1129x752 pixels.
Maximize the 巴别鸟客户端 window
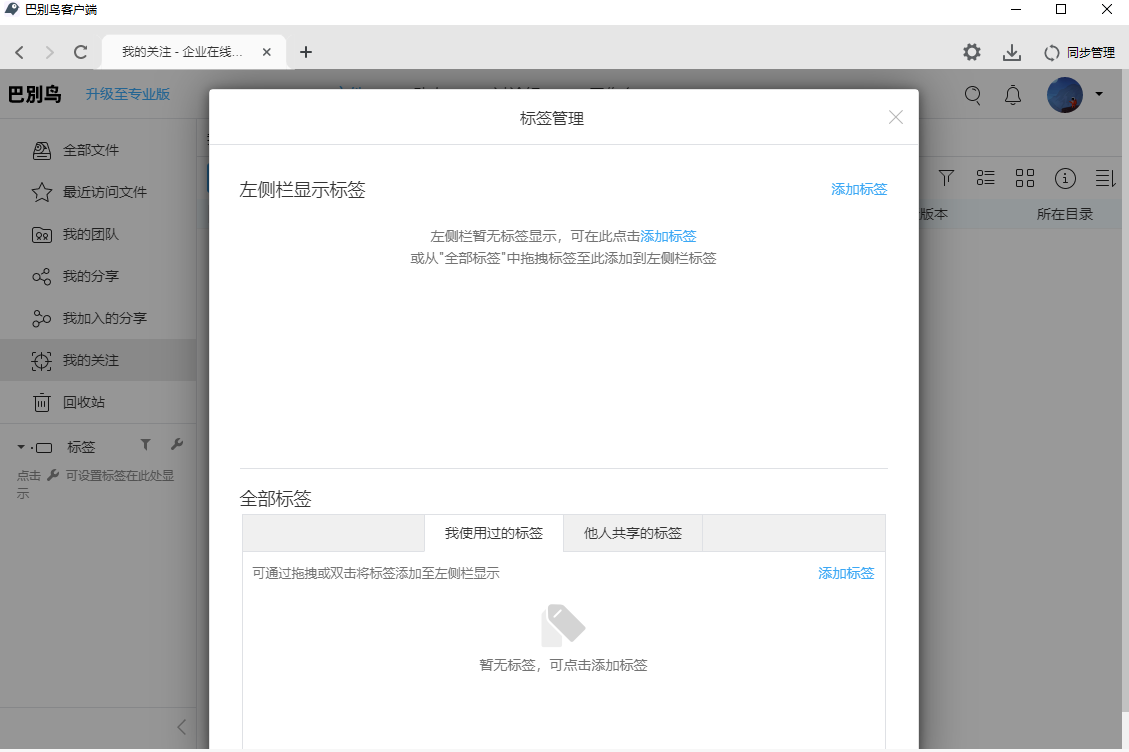coord(1061,9)
